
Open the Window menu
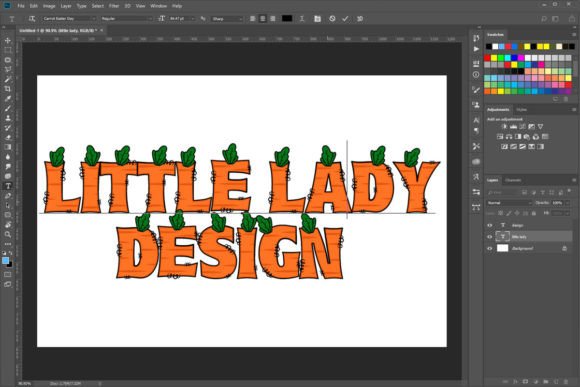click(x=158, y=6)
